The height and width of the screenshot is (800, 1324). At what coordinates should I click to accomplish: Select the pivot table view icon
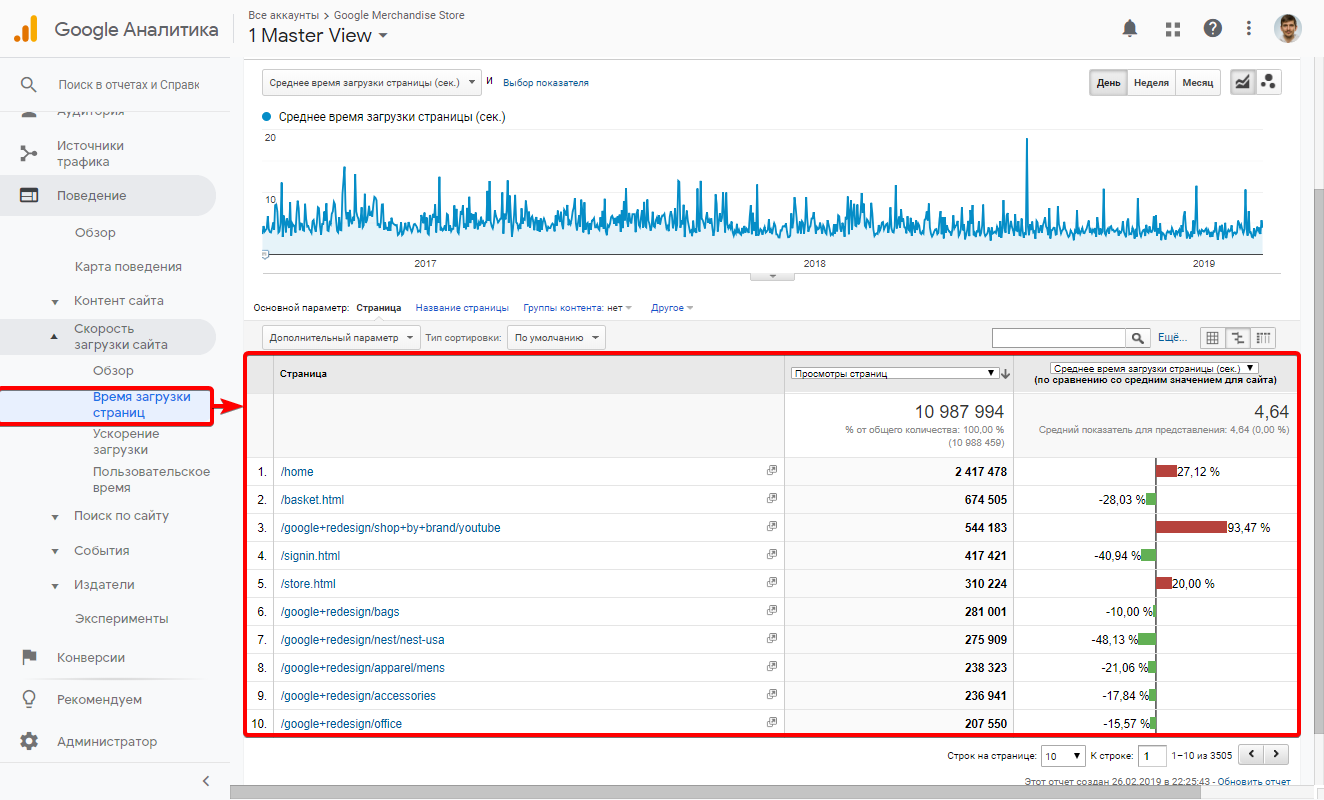pyautogui.click(x=1264, y=338)
